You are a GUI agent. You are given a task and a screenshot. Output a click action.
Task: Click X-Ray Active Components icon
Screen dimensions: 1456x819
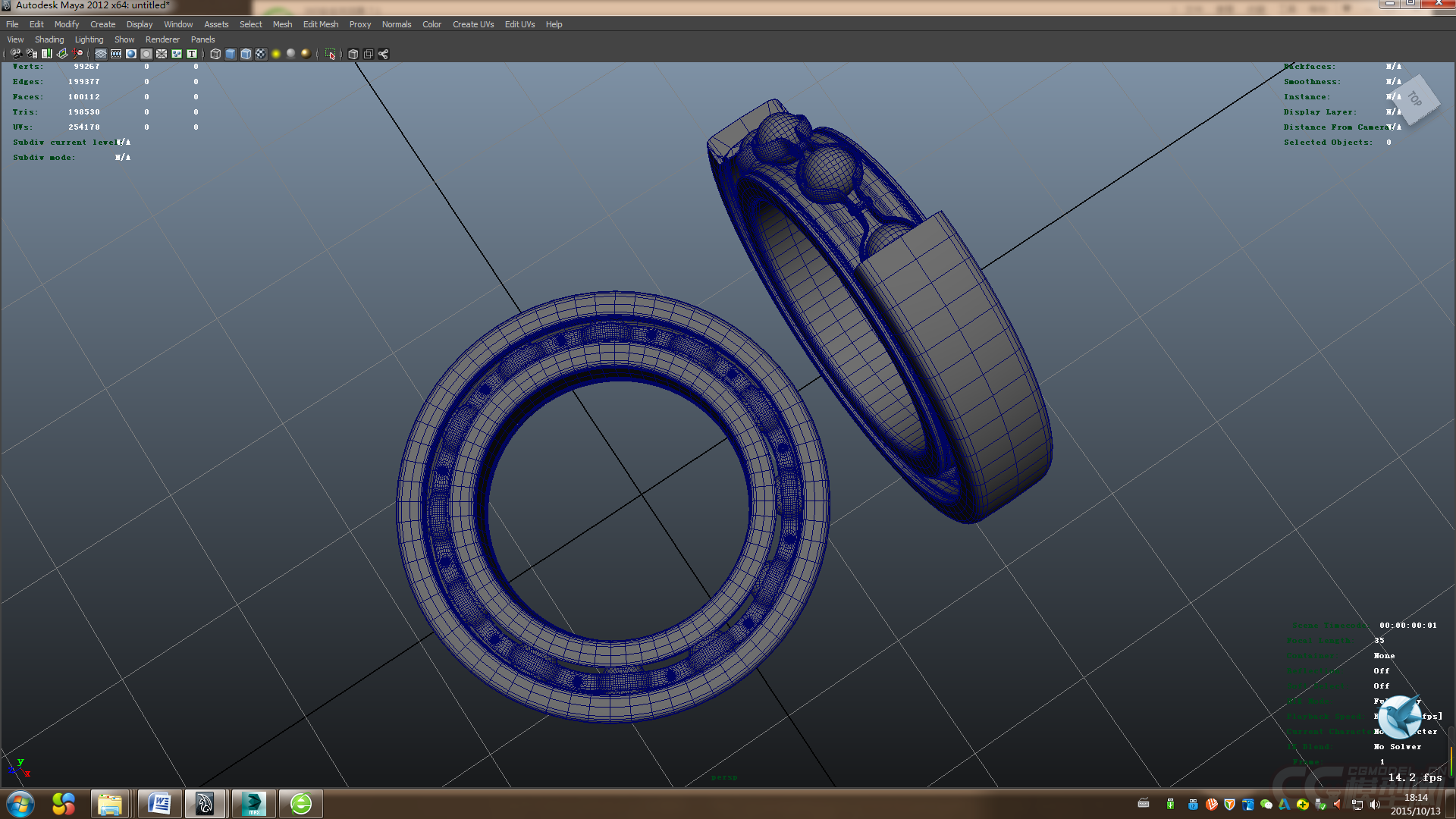tap(369, 54)
